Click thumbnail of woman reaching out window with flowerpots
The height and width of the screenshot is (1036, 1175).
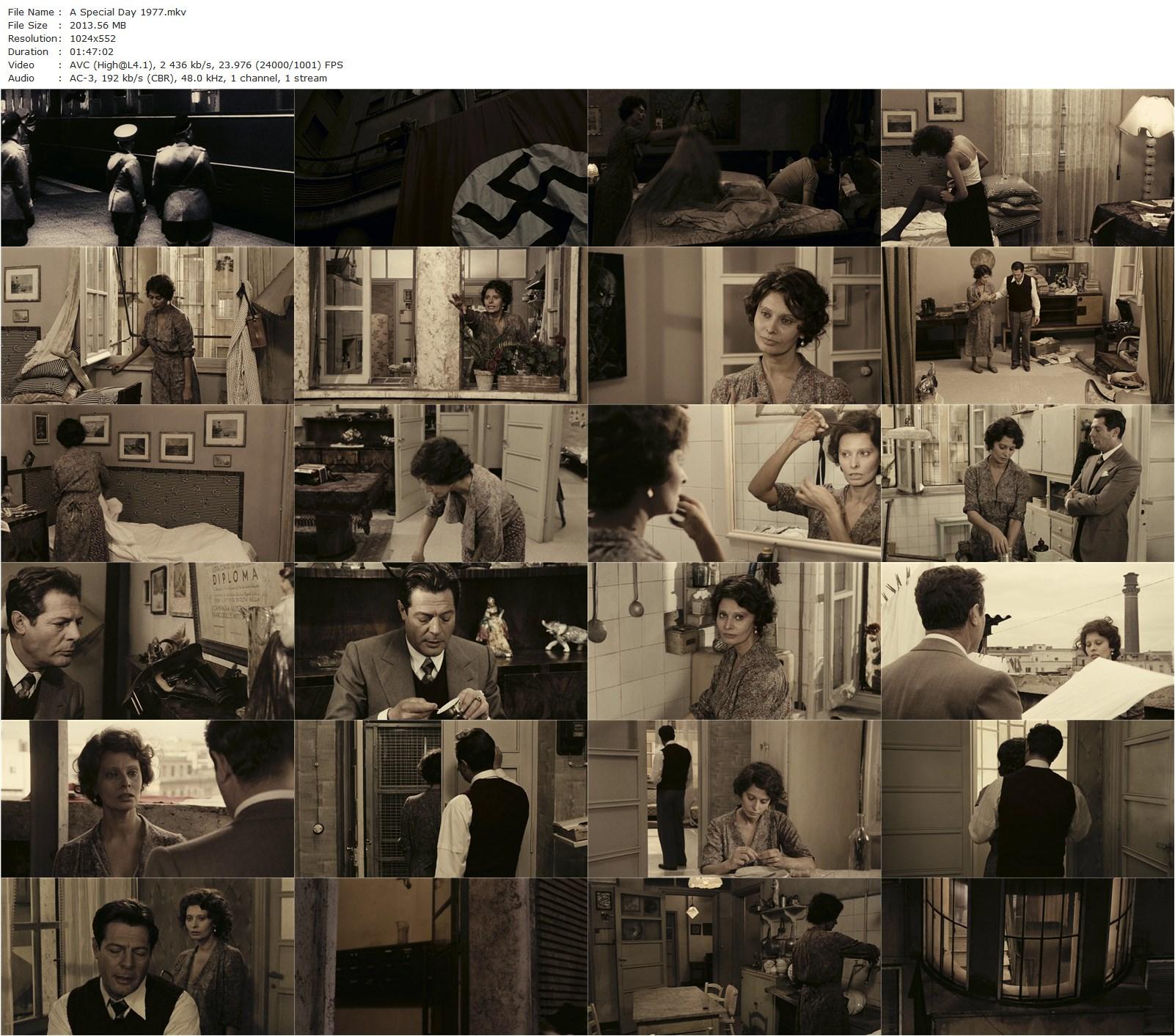point(441,325)
